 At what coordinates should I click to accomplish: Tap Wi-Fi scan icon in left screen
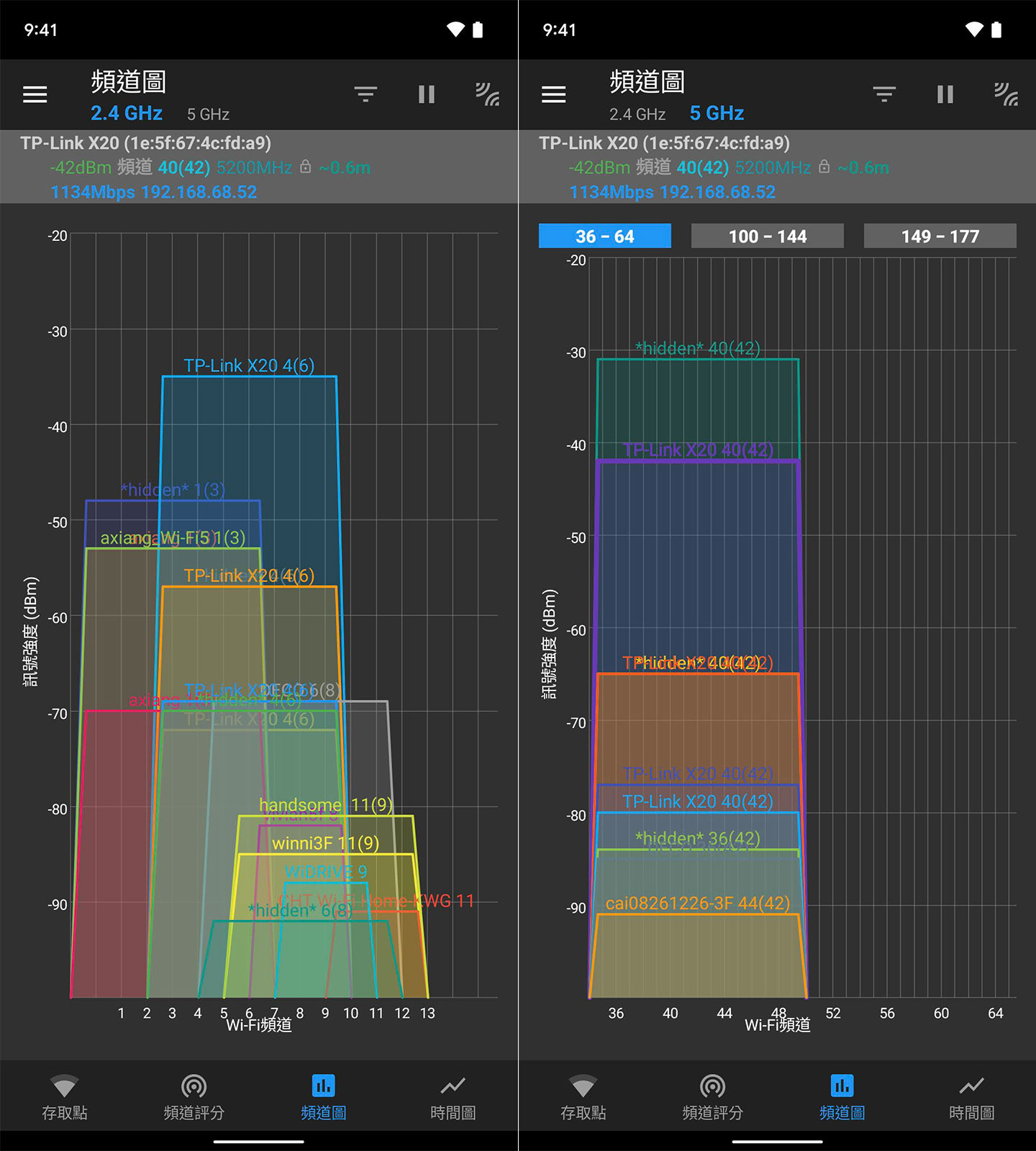[x=487, y=94]
